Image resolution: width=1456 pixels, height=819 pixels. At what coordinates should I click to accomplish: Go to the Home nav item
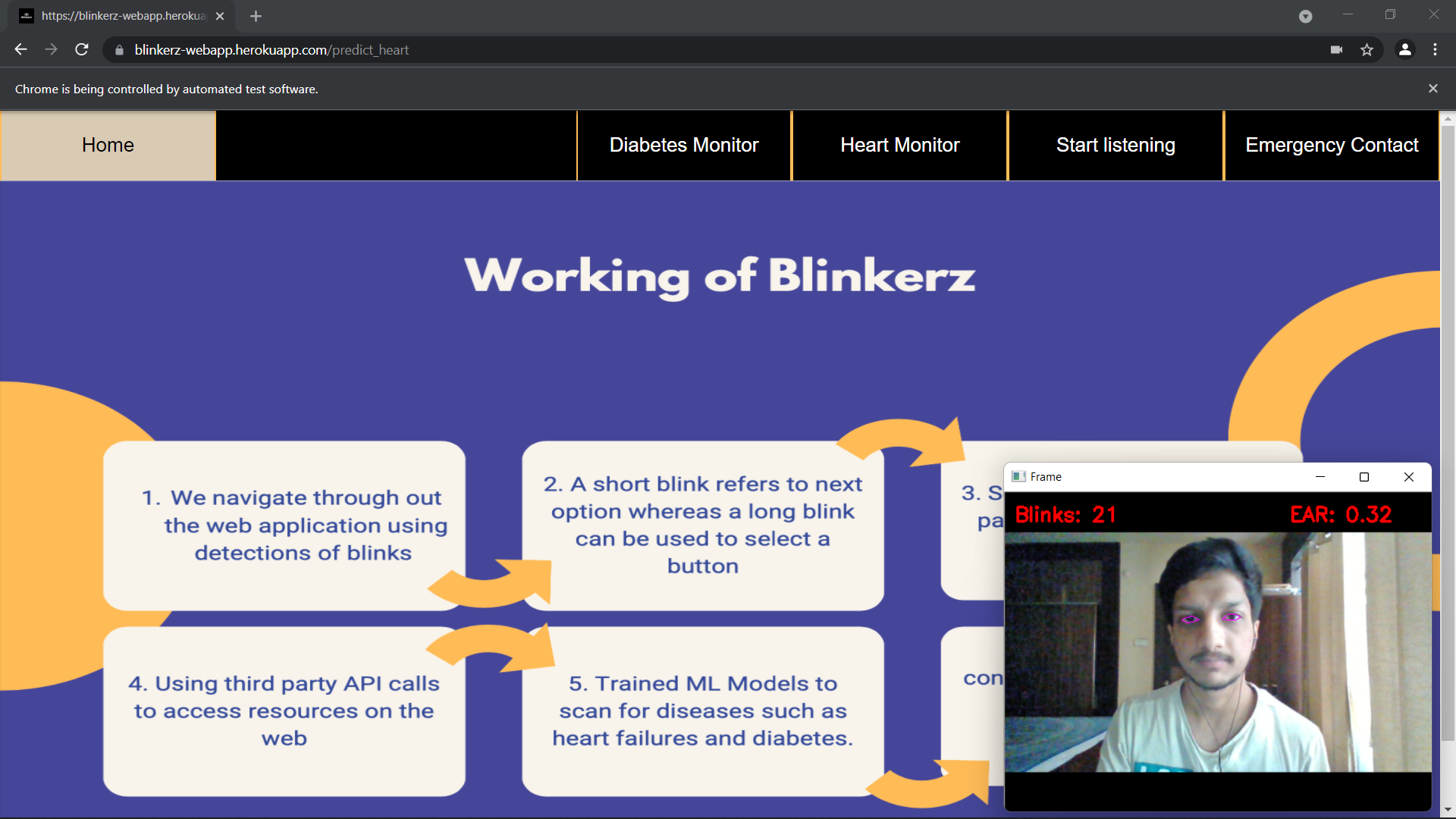pos(108,145)
